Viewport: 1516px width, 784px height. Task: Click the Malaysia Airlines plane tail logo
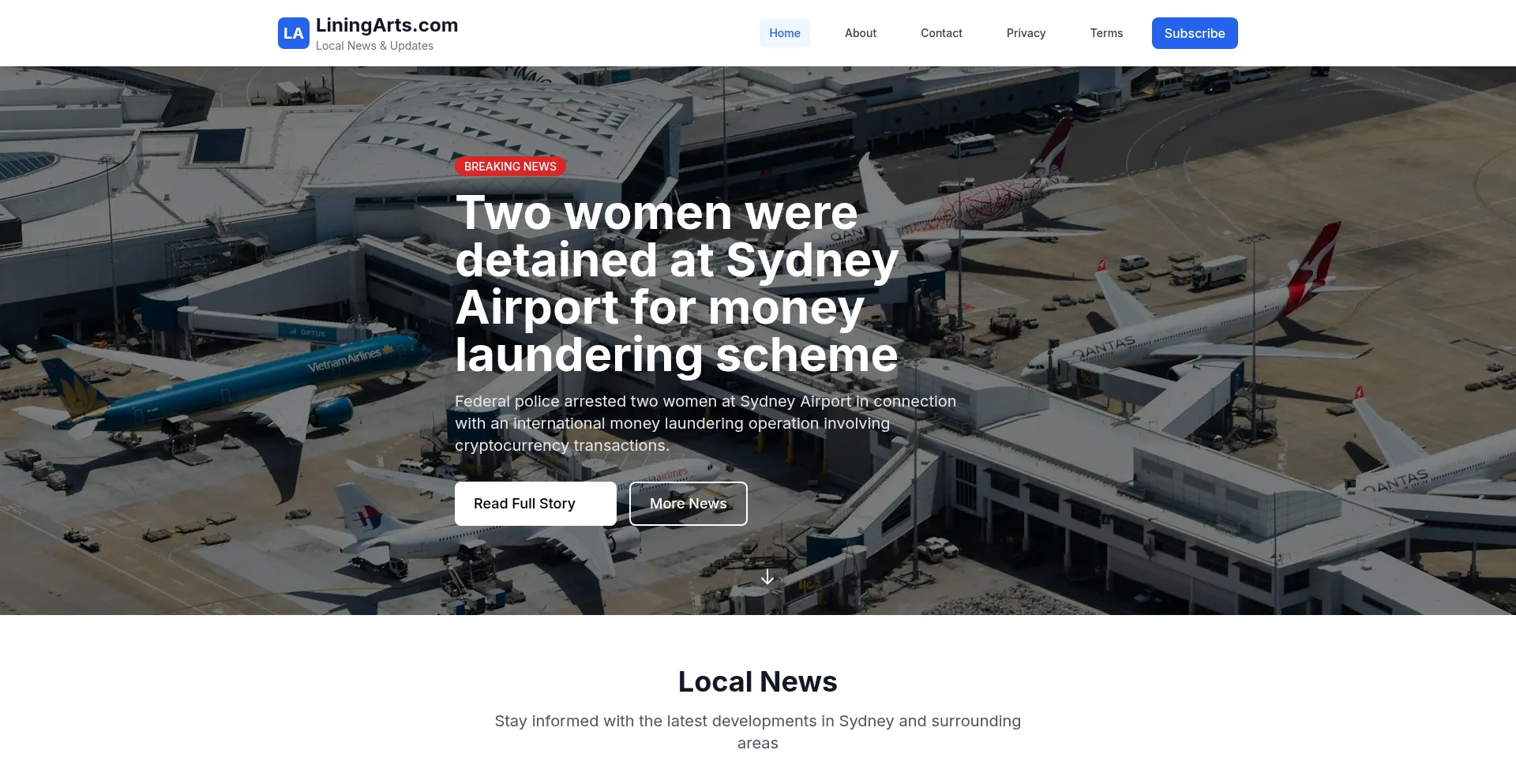(362, 517)
